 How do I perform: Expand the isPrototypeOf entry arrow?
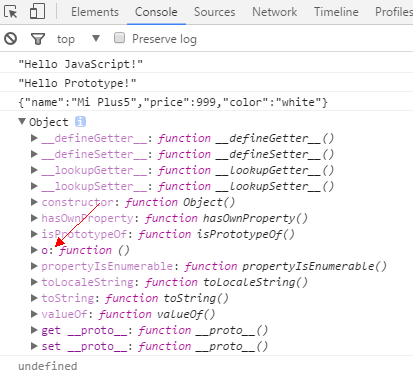34,234
